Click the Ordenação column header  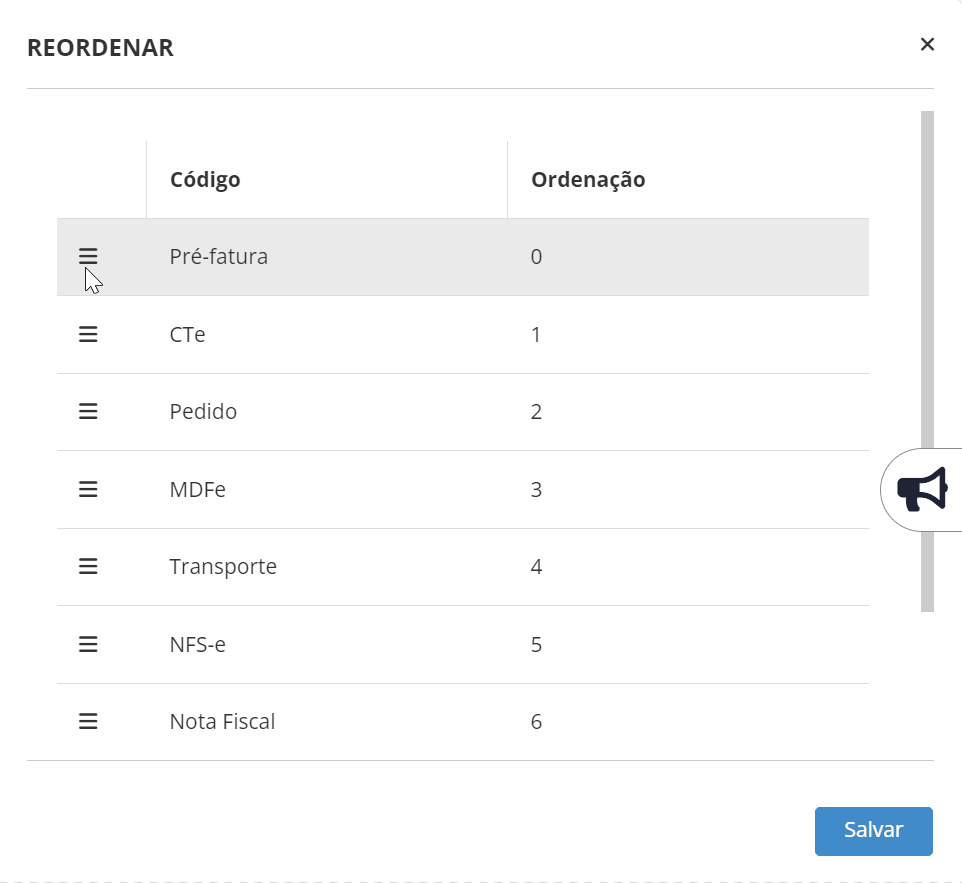pos(588,180)
